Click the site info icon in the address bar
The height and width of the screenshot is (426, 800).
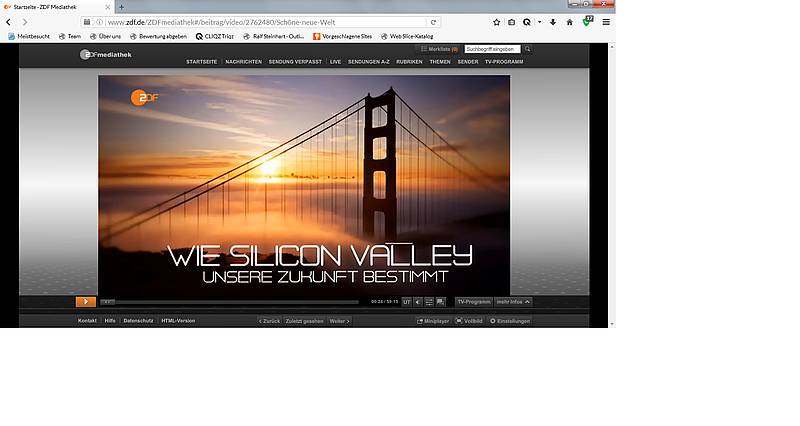pos(99,22)
